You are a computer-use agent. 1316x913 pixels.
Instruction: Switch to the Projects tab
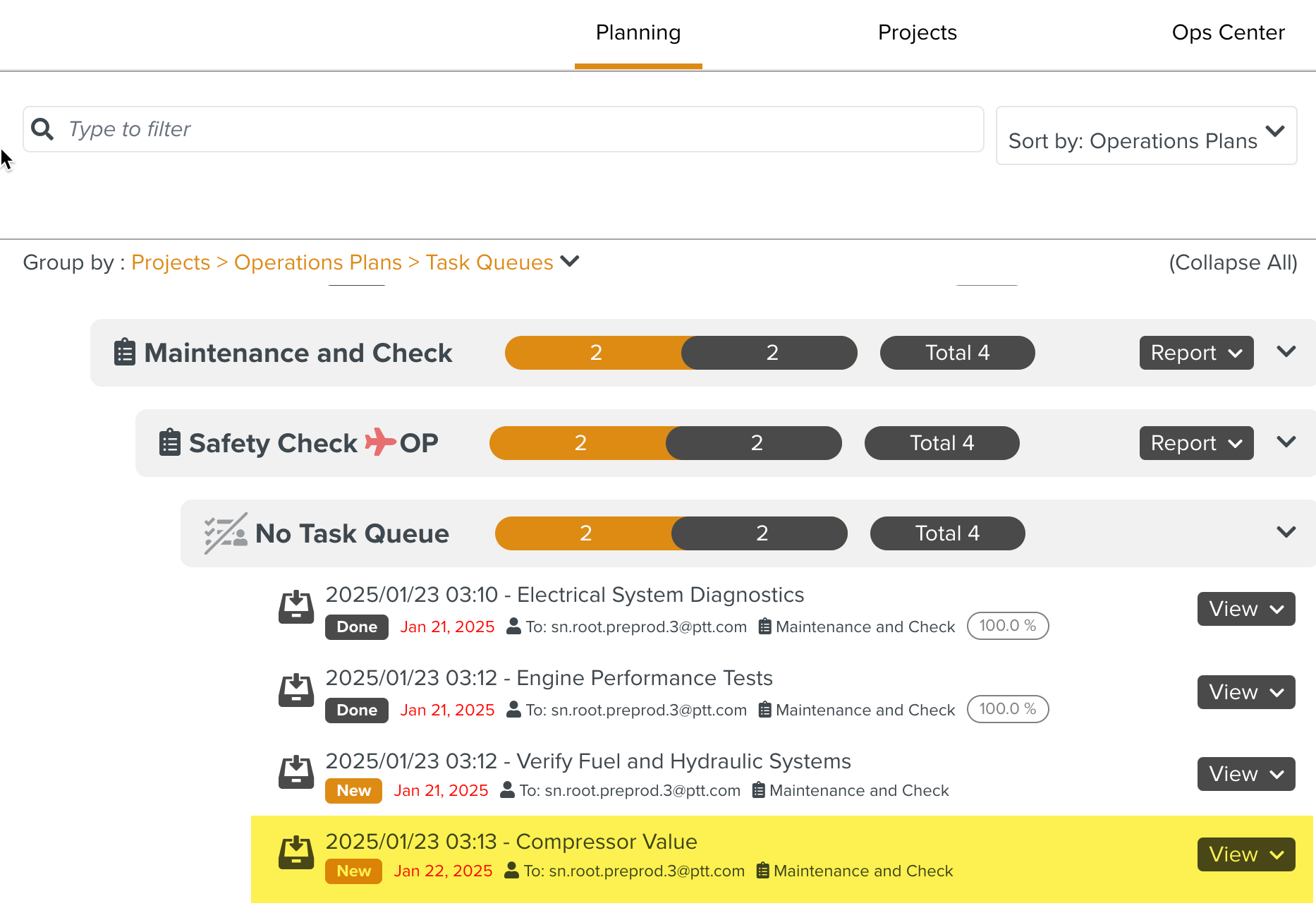point(917,32)
